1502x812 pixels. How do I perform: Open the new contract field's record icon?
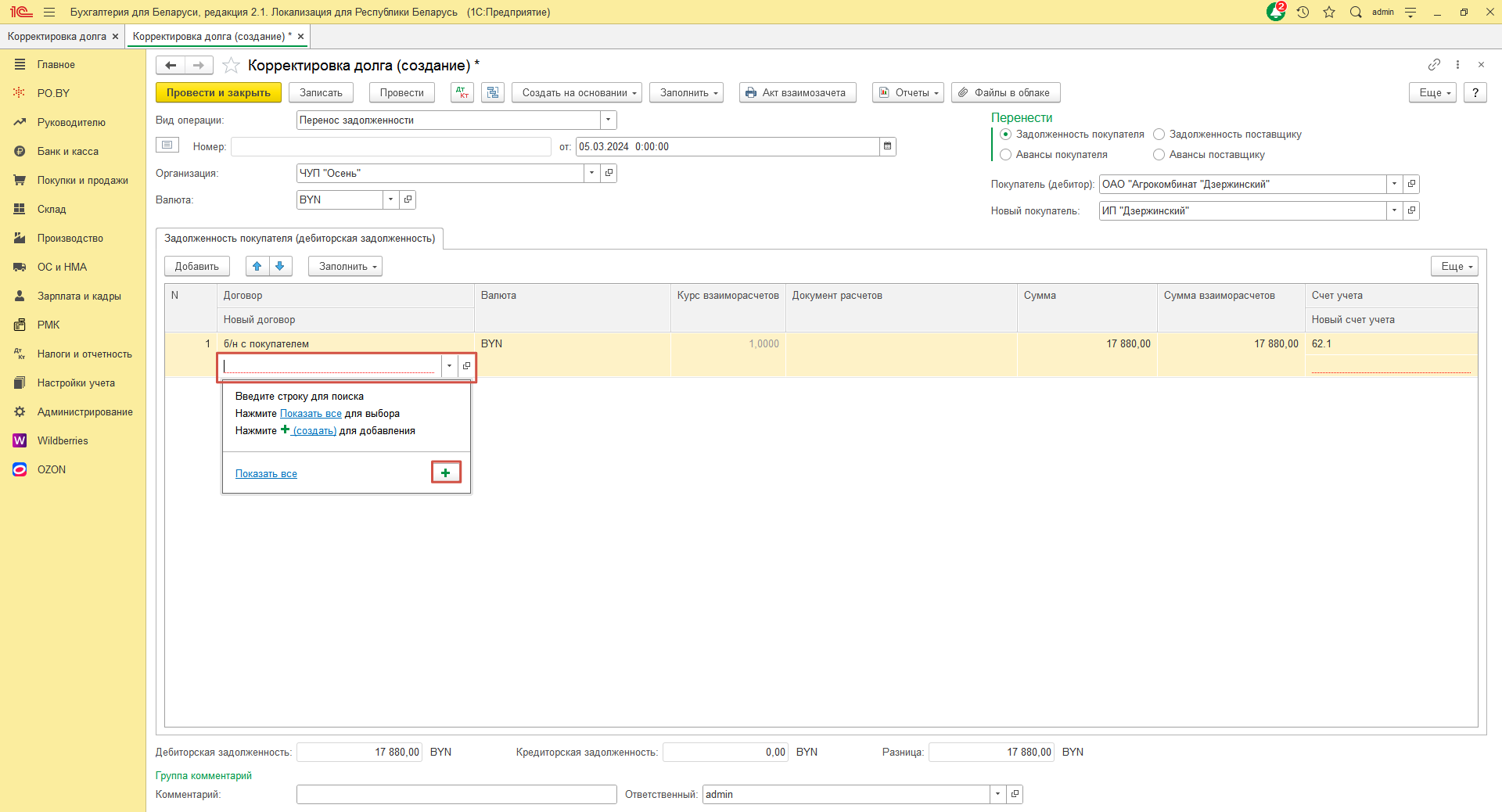click(x=466, y=366)
